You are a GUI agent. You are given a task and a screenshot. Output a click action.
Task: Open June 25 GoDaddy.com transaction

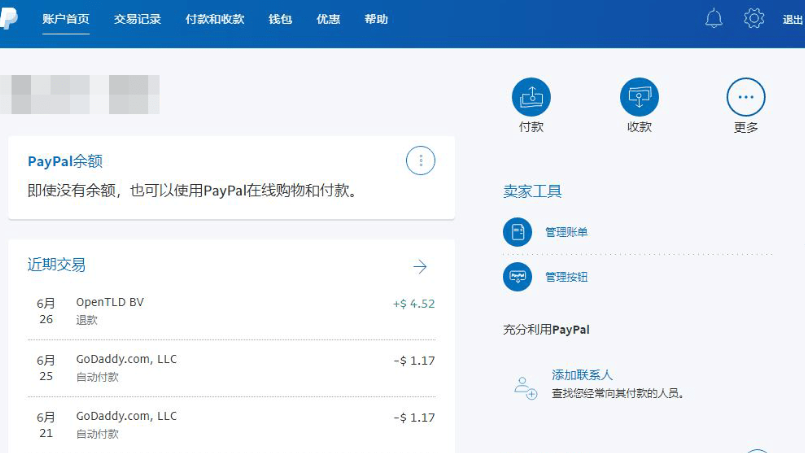pyautogui.click(x=232, y=368)
